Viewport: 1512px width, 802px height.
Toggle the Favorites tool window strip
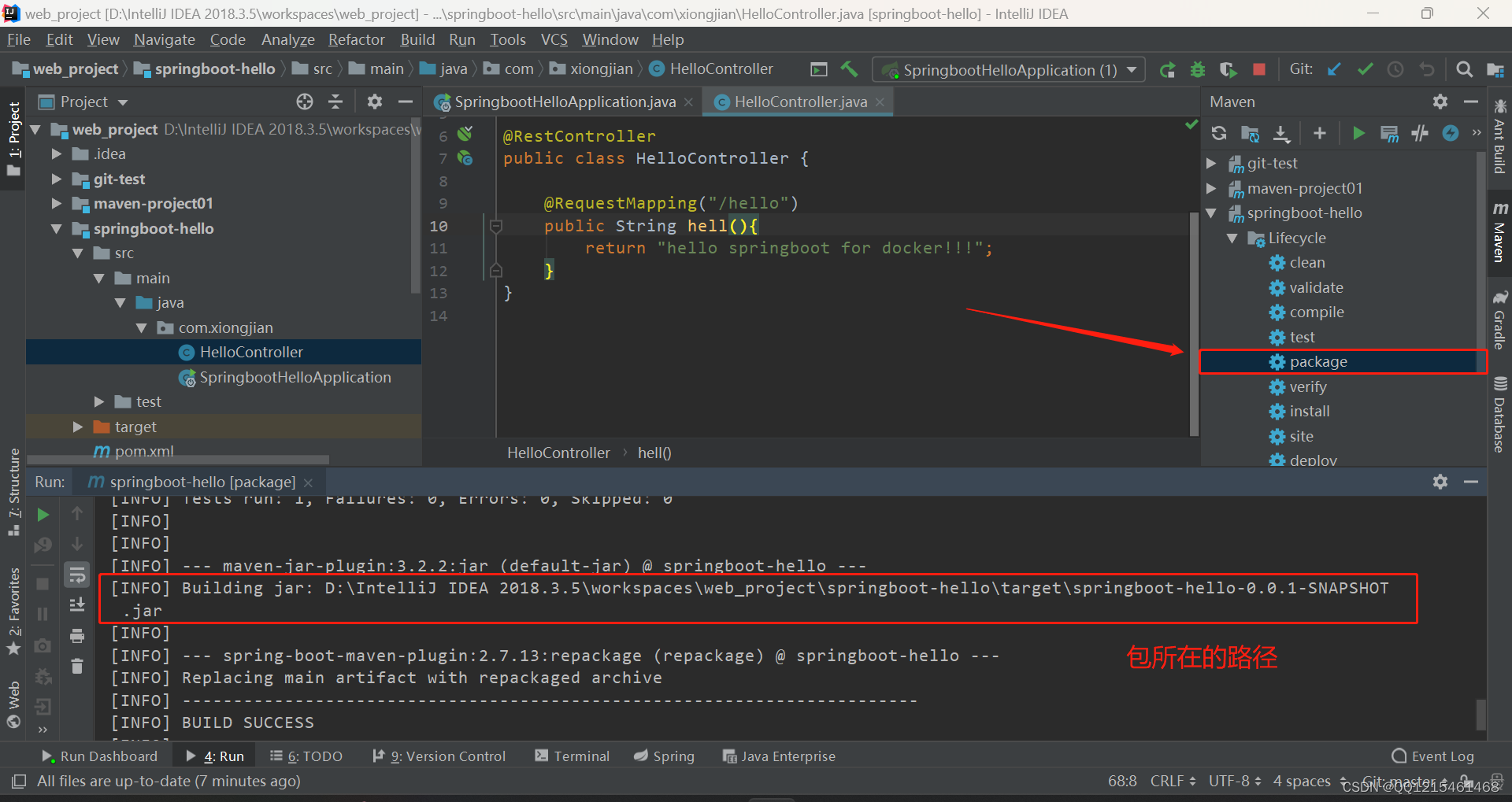(13, 612)
